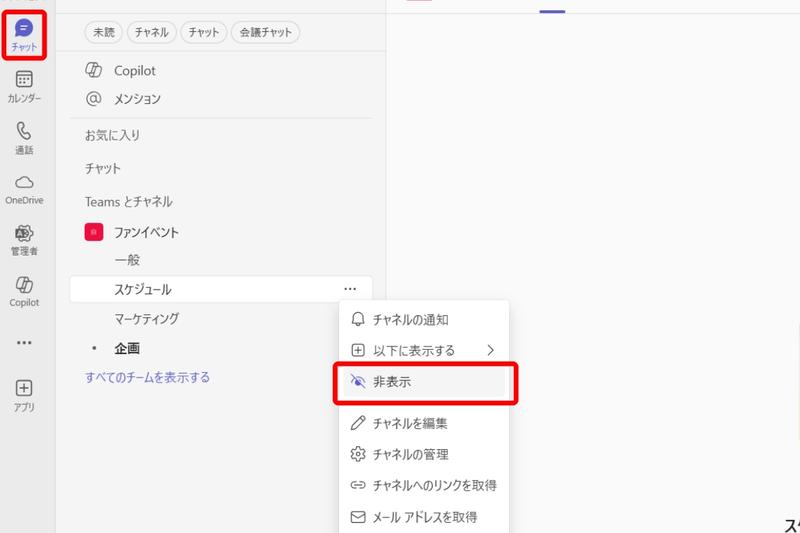Filter list by チャネル pill
Screen dimensions: 800x533
point(152,32)
